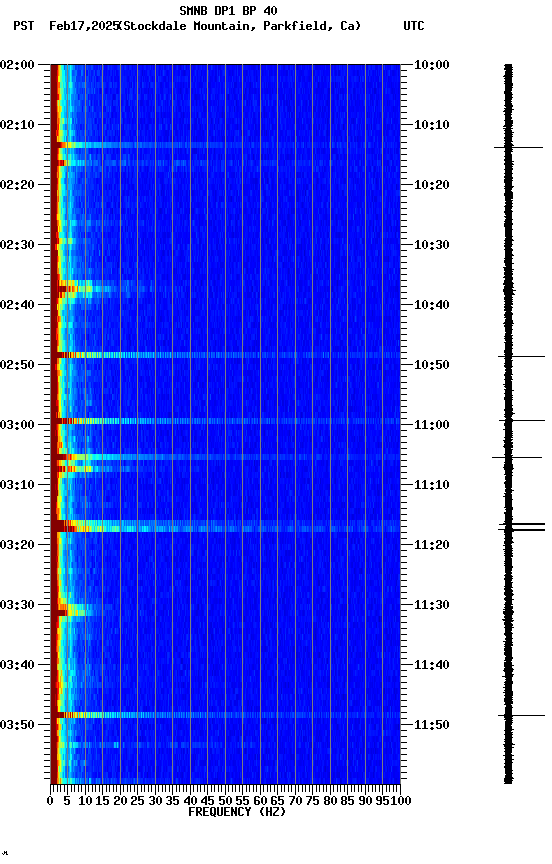The width and height of the screenshot is (552, 864).
Task: Click the spectrogram event band near 03:05
Action: 225,457
